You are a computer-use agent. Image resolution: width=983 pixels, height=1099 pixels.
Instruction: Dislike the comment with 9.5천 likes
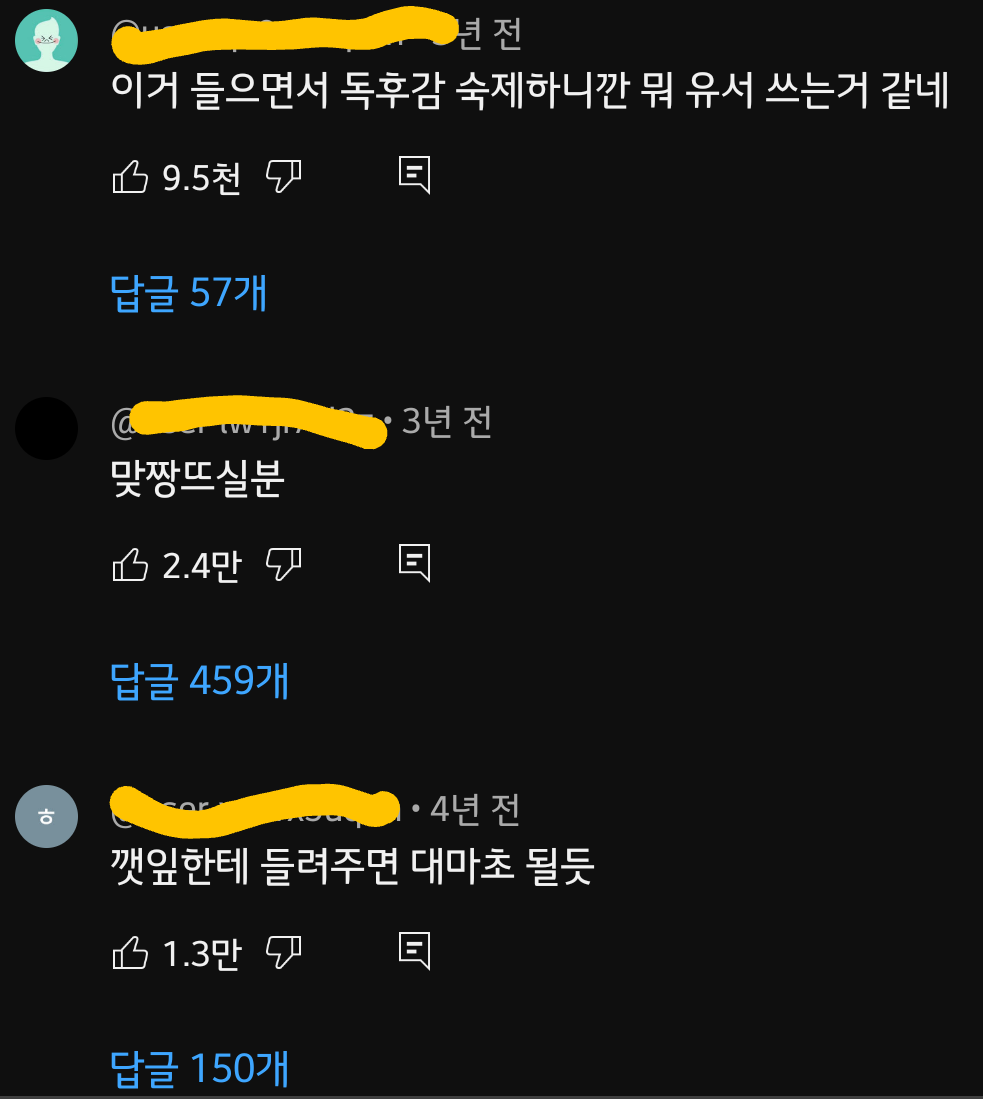[283, 176]
